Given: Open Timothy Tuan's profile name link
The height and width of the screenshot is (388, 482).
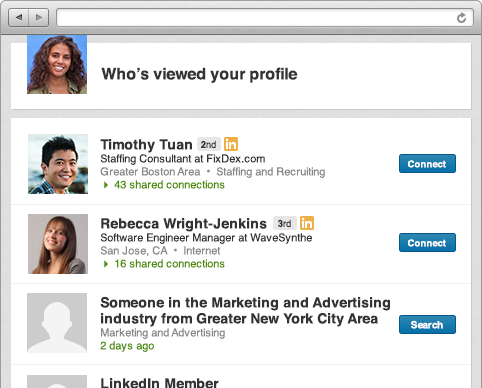Looking at the screenshot, I should click(146, 145).
